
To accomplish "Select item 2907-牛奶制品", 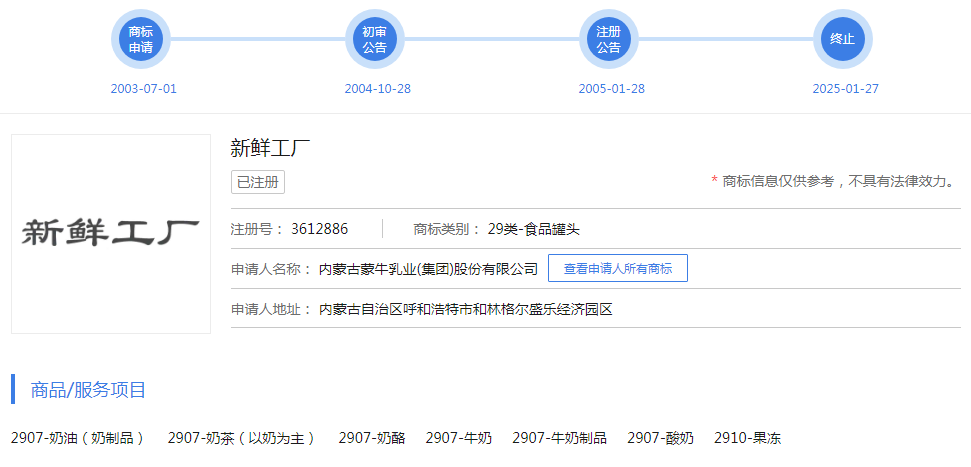I will (x=559, y=439).
